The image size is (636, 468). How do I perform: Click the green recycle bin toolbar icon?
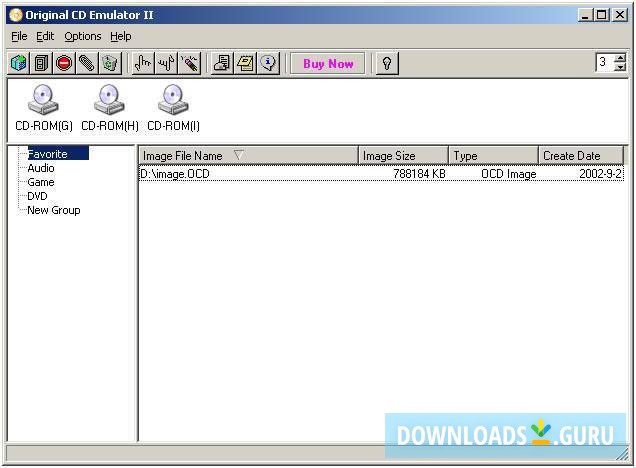click(110, 63)
